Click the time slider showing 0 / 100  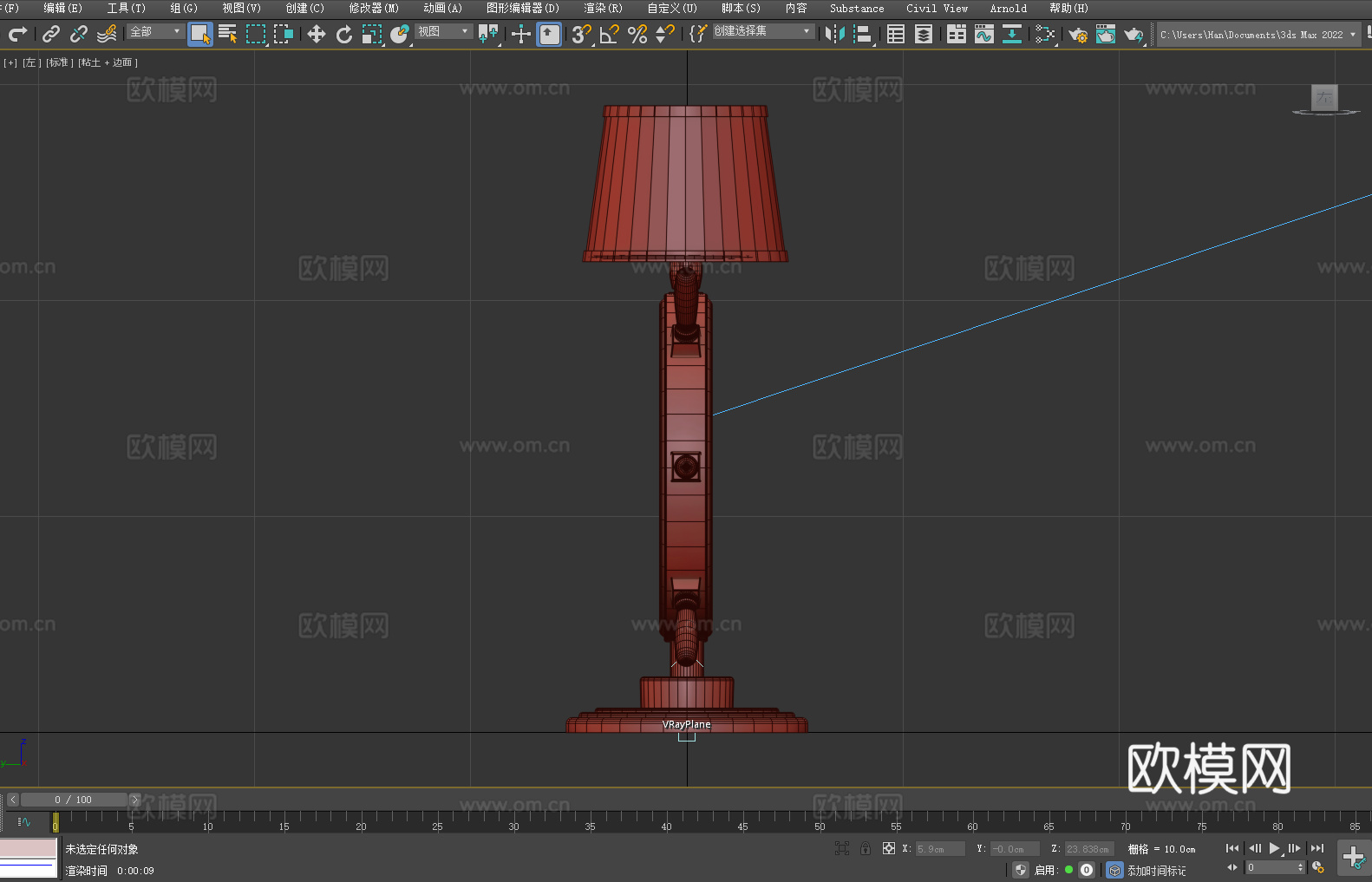click(73, 800)
